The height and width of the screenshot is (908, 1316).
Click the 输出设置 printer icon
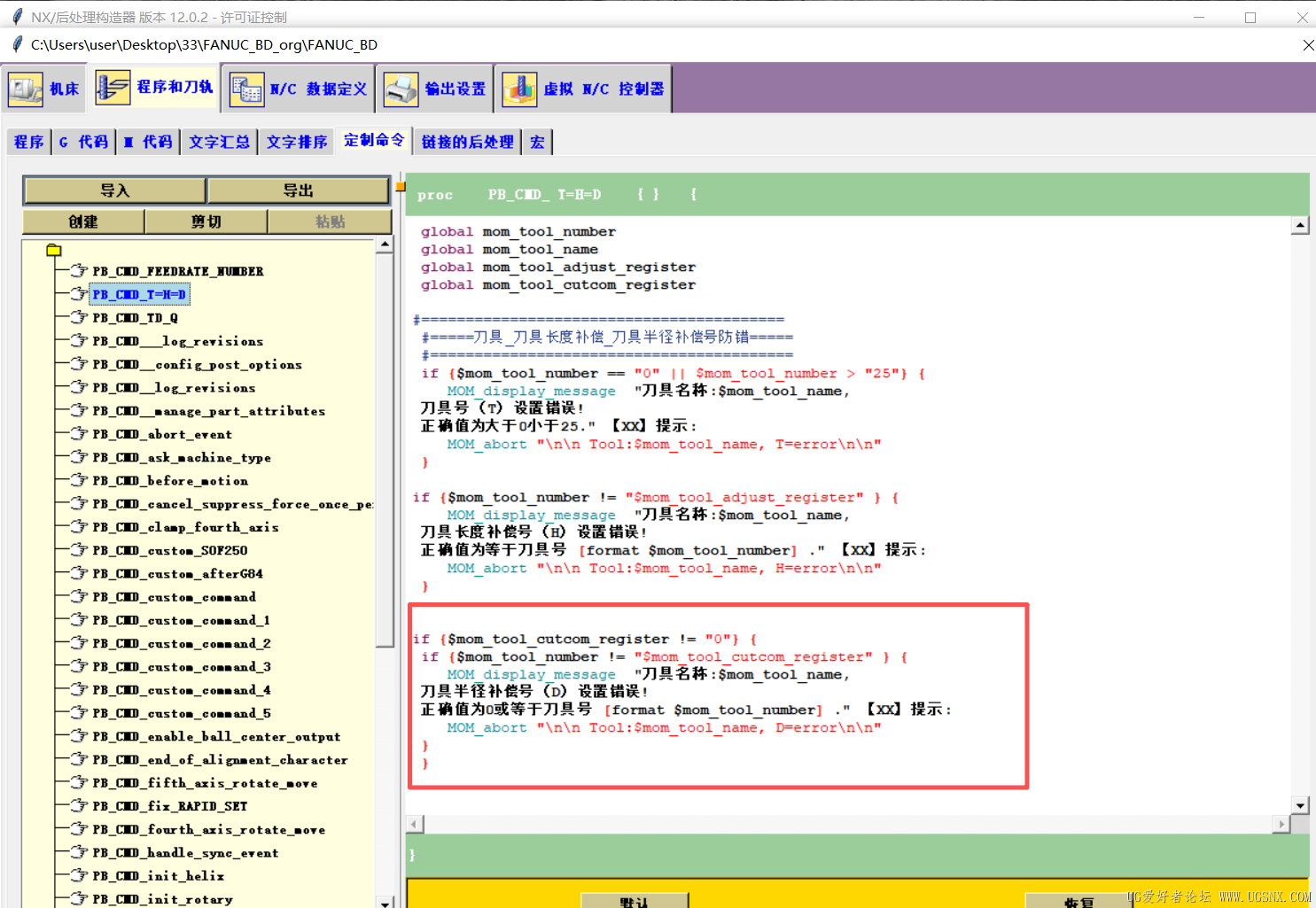401,89
